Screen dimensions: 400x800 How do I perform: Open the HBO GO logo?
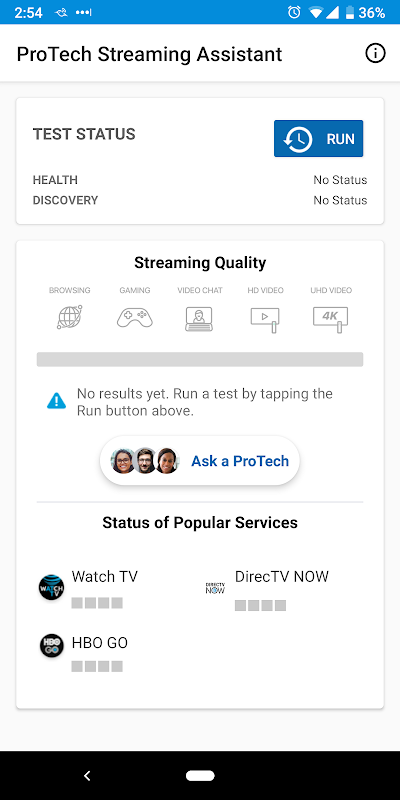click(x=52, y=645)
